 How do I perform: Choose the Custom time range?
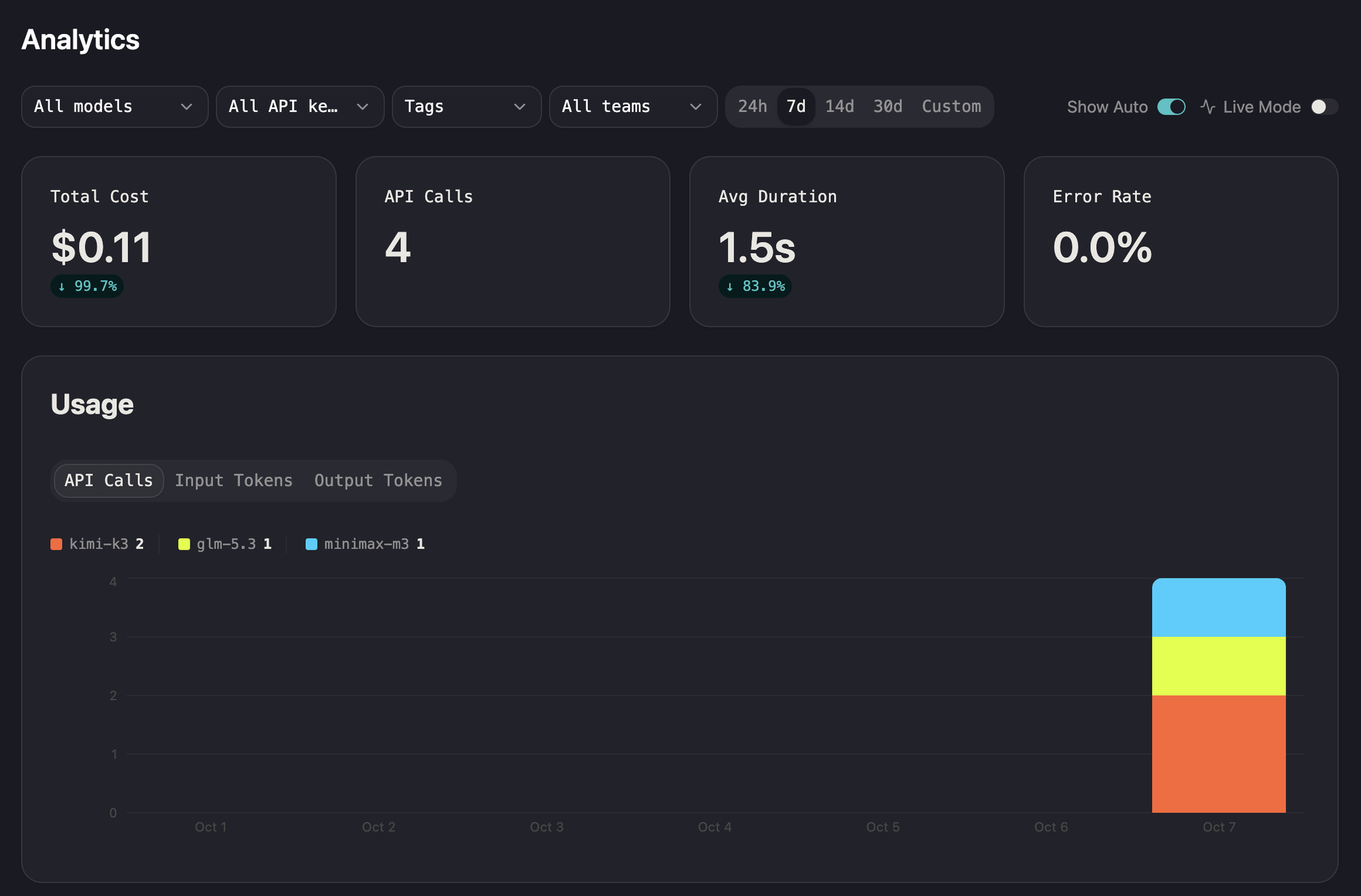point(951,107)
